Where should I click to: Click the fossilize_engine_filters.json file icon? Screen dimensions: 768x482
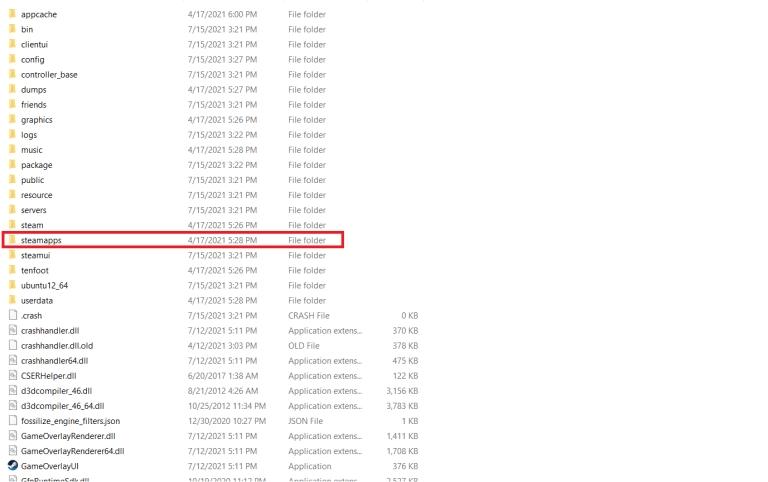(x=13, y=421)
